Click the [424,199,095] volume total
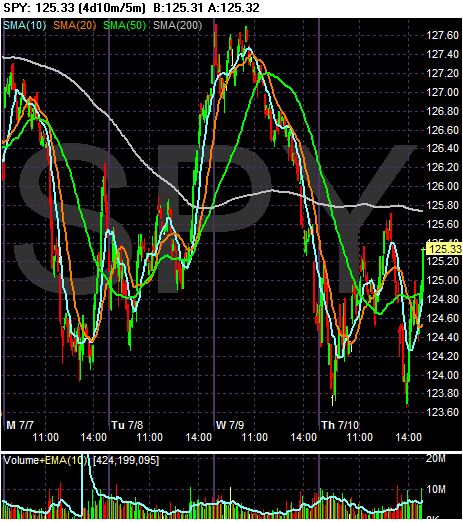 [126, 460]
